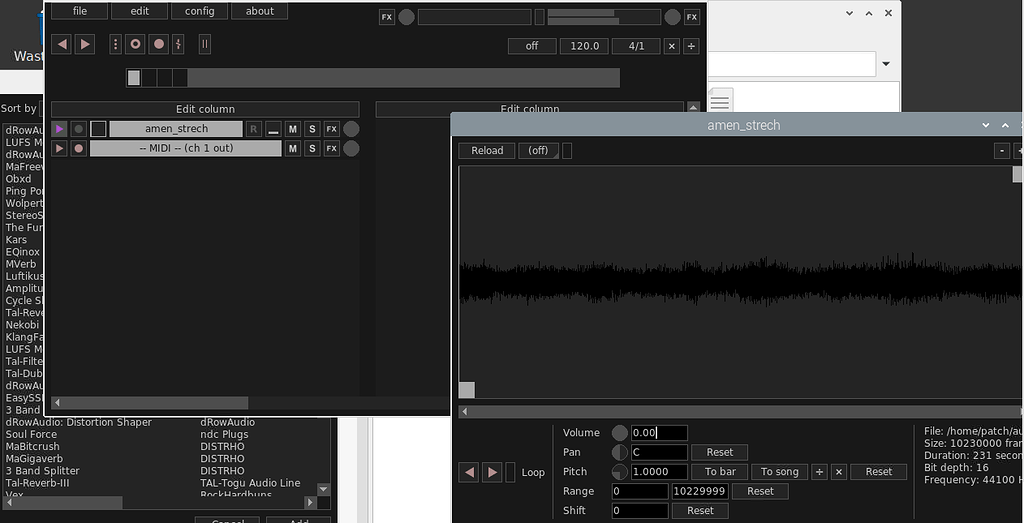
Task: Toggle the Loop checkbox
Action: [511, 472]
